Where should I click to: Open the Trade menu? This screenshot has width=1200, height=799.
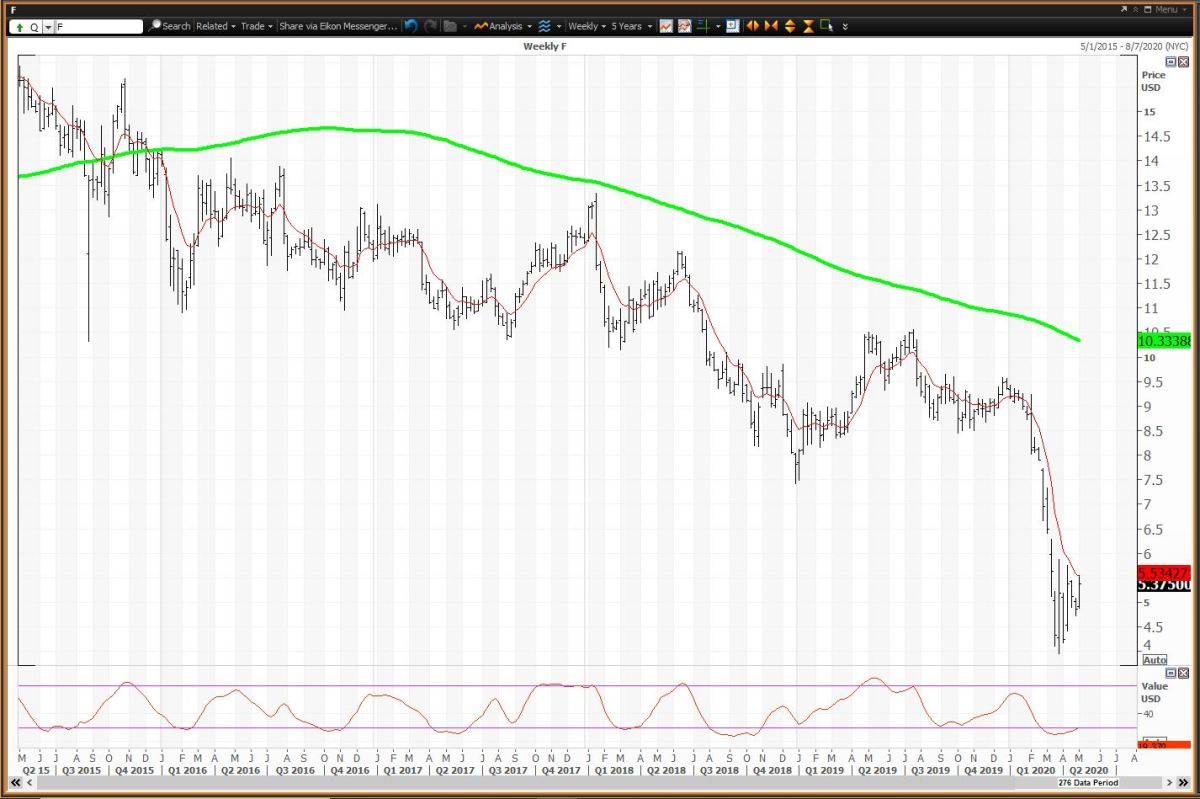(256, 26)
